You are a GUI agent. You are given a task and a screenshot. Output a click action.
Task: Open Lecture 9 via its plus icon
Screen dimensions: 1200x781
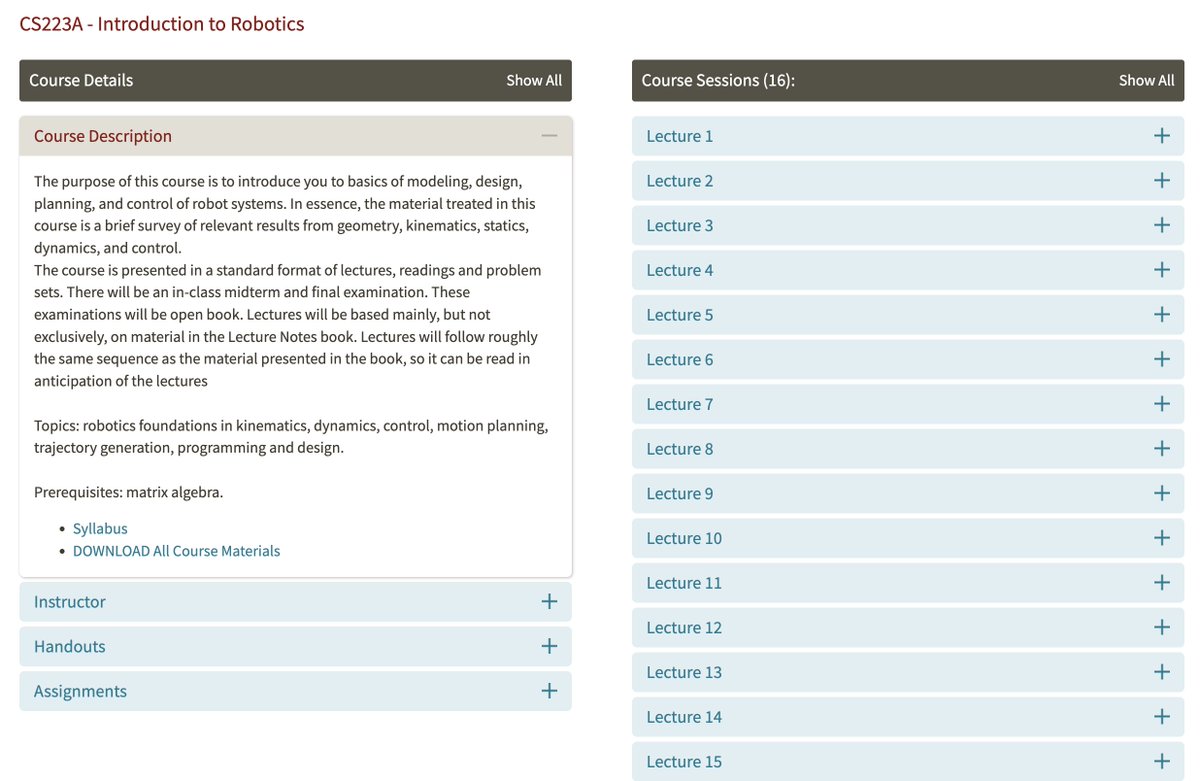1162,493
